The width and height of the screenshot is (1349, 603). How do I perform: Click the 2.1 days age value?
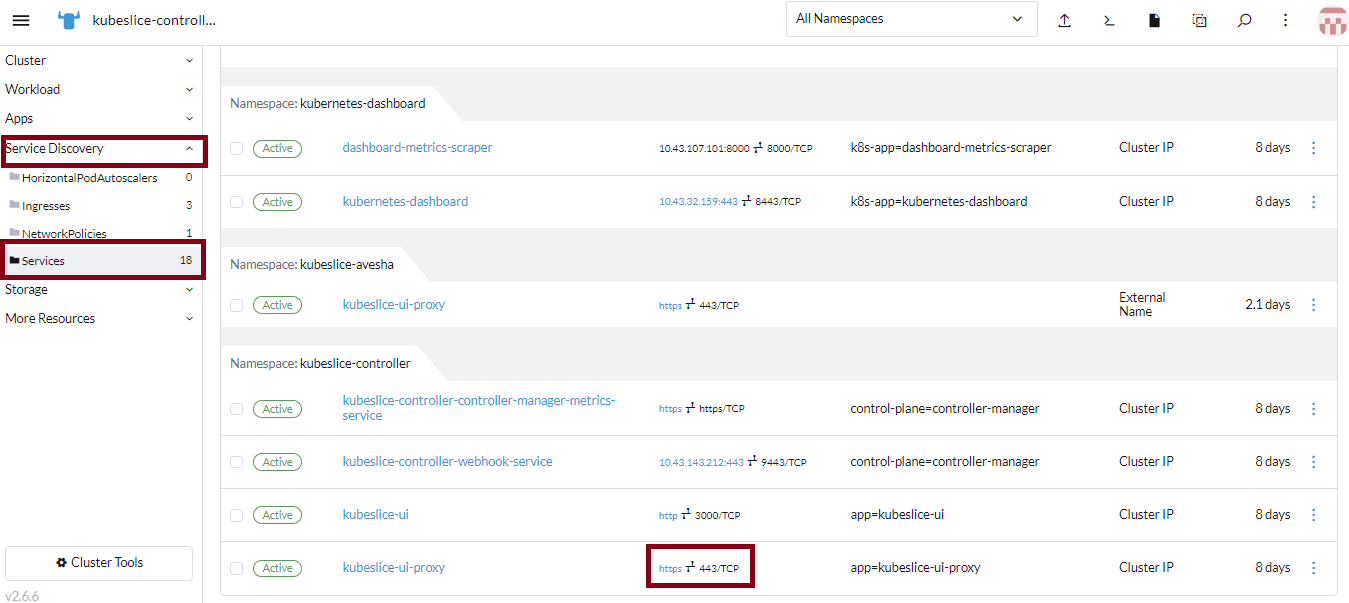point(1267,305)
